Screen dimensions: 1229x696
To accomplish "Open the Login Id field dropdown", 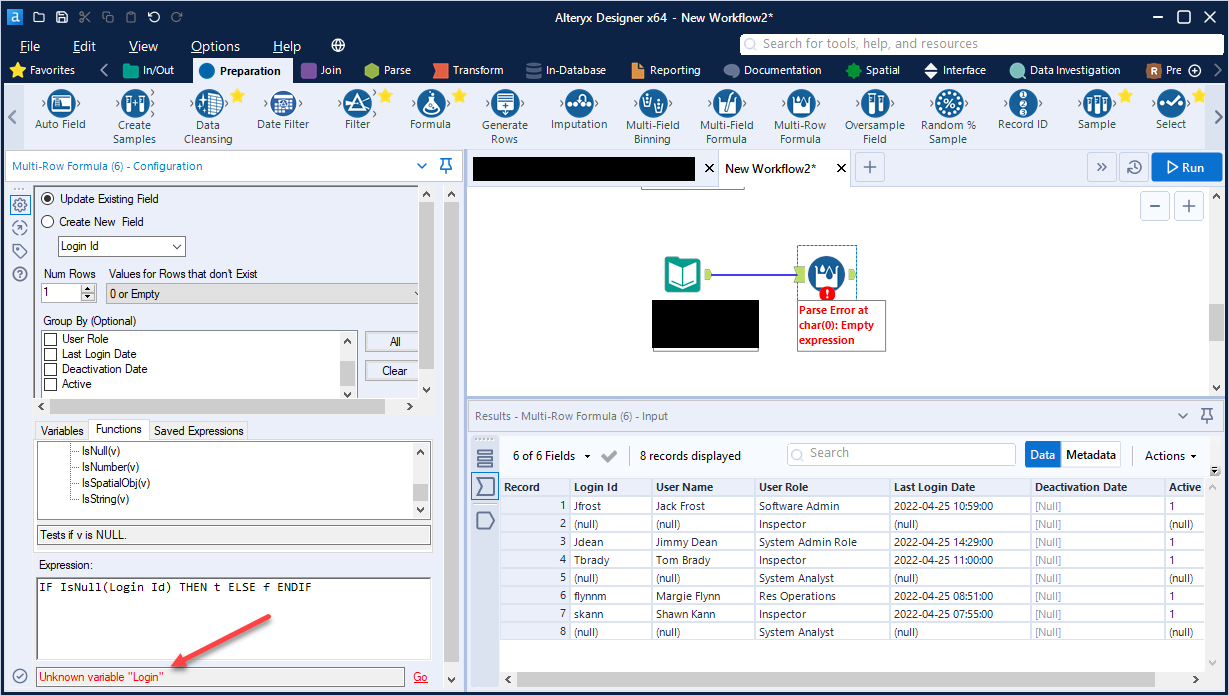I will [x=177, y=246].
